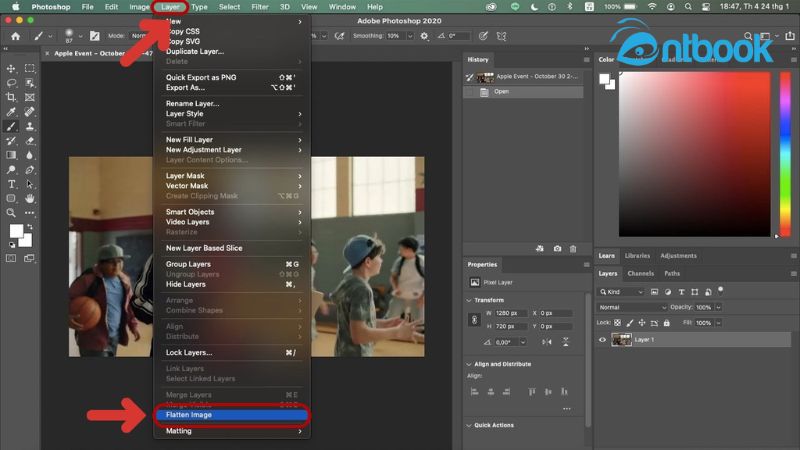Image resolution: width=800 pixels, height=450 pixels.
Task: Toggle pixel layer filter in Layers panel
Action: pyautogui.click(x=655, y=292)
